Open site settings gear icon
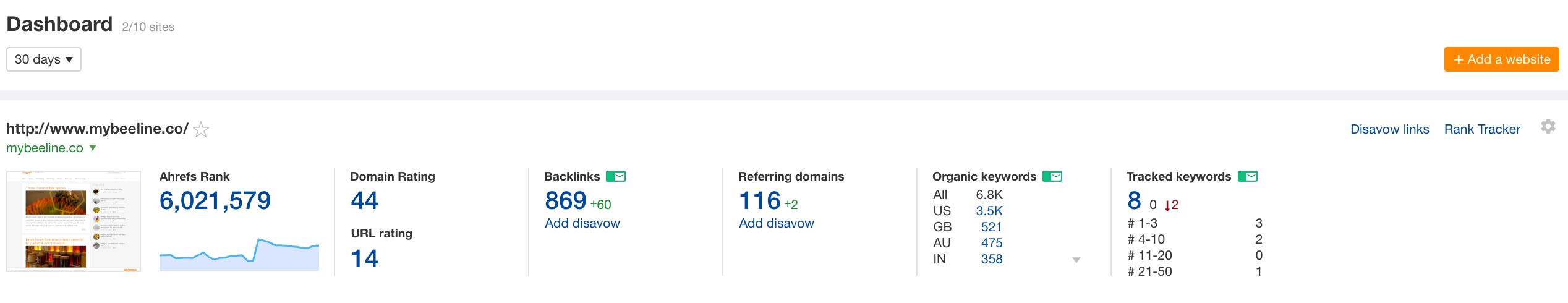The image size is (1568, 303). (1548, 127)
